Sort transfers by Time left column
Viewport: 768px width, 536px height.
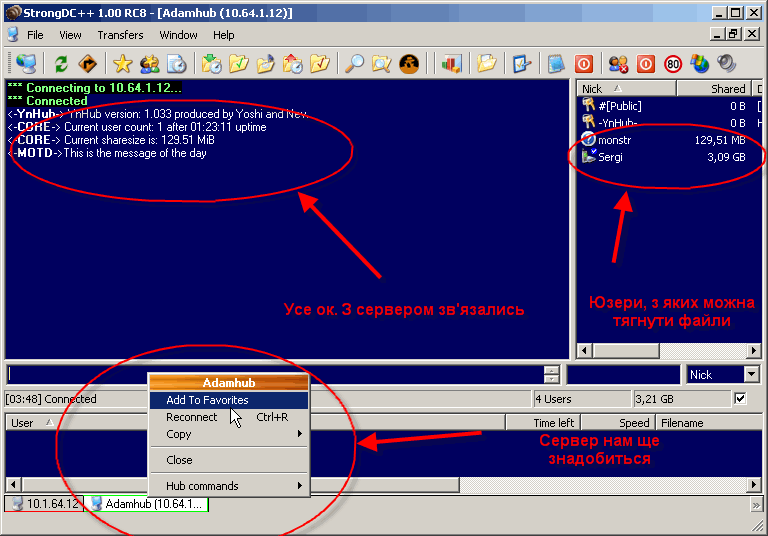click(543, 423)
